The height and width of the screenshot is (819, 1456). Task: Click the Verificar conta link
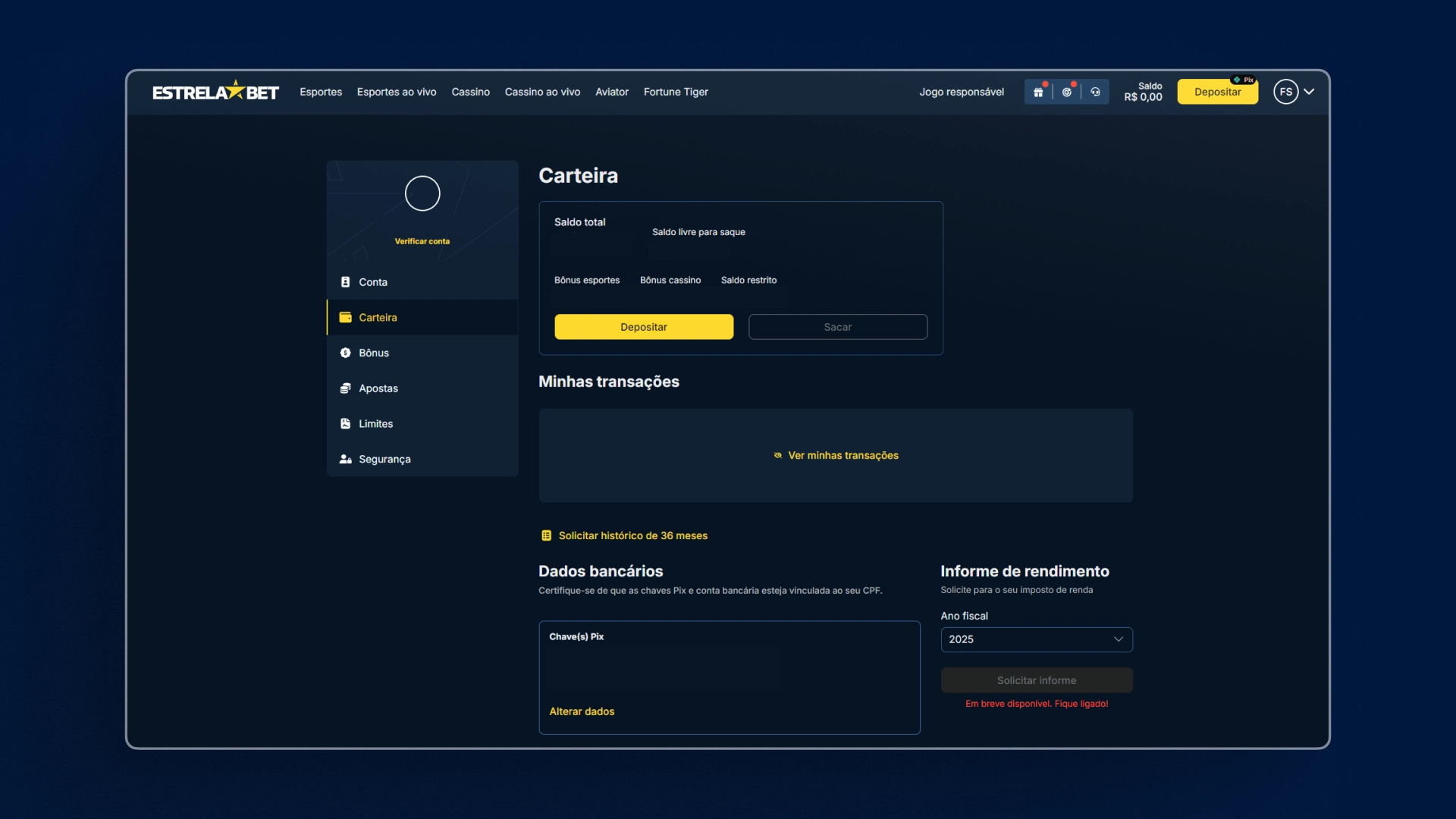click(422, 241)
